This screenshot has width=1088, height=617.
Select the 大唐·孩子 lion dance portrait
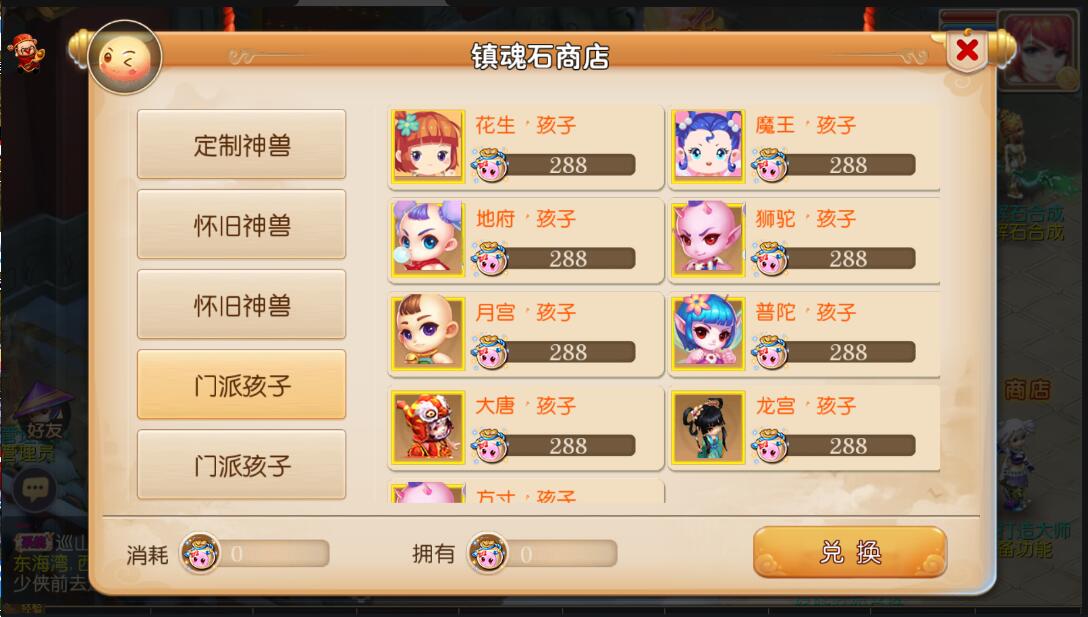(x=427, y=427)
